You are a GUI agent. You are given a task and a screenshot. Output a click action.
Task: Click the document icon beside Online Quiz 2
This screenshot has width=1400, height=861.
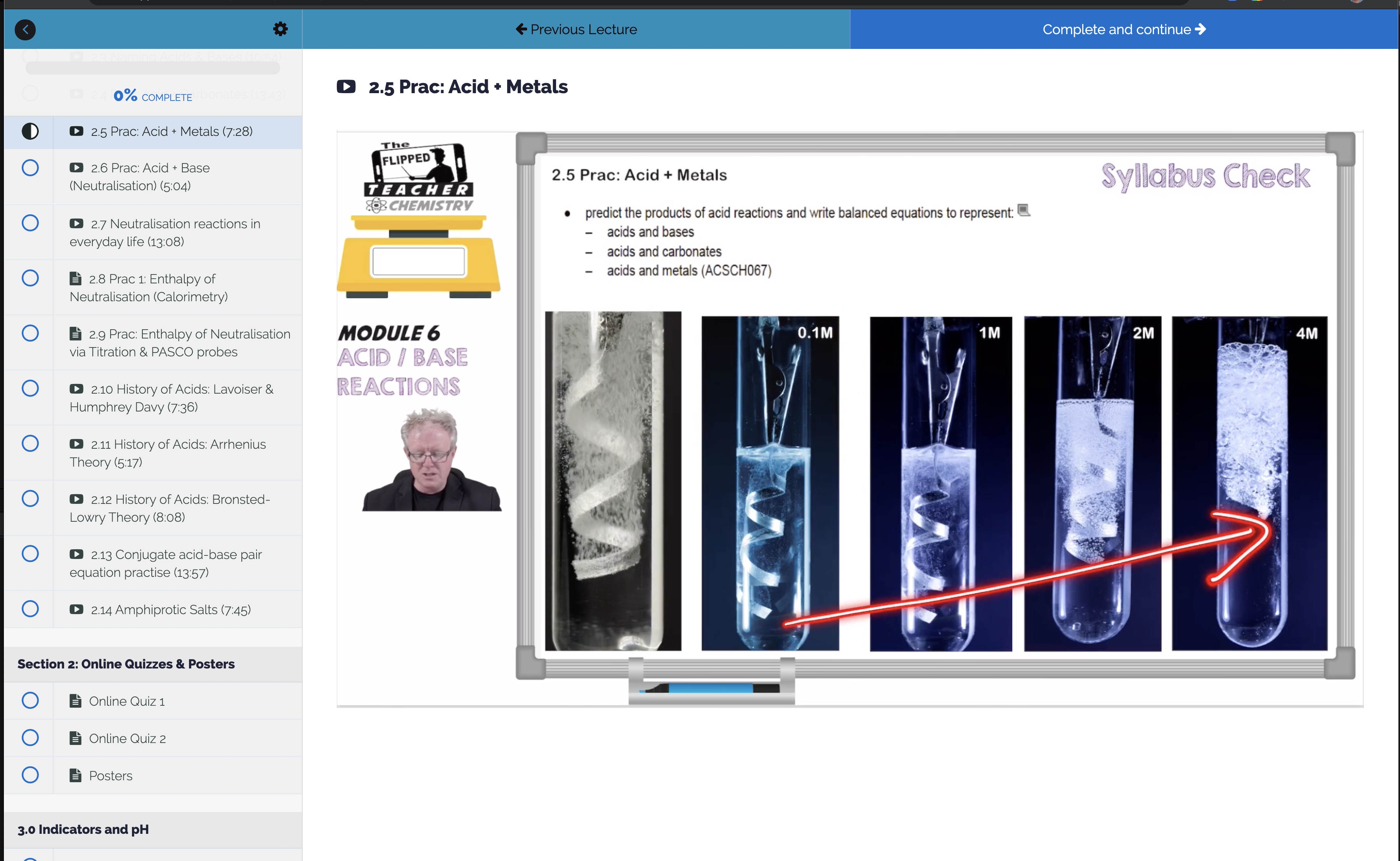[x=75, y=738]
